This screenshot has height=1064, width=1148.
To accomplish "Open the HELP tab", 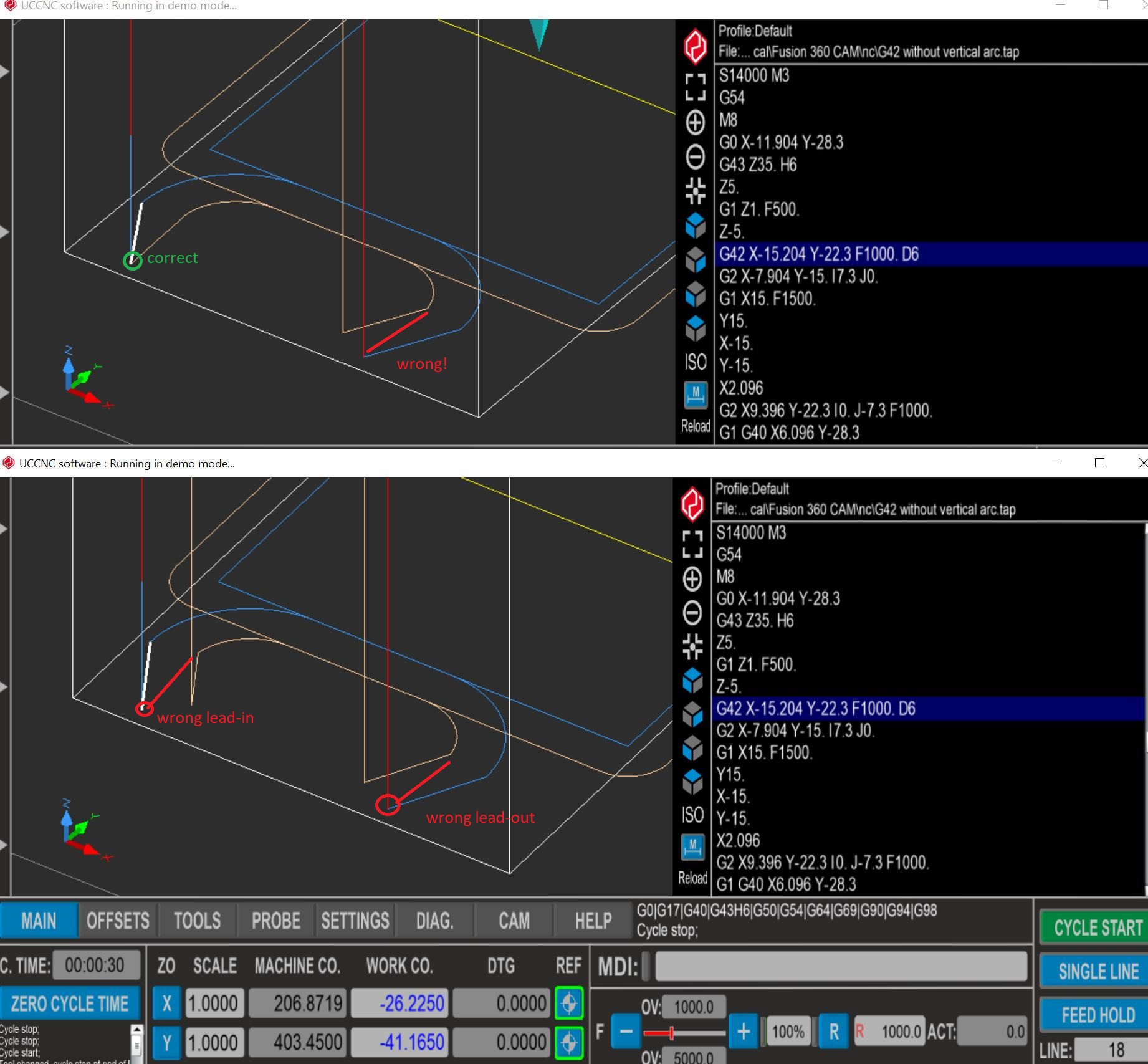I will 593,921.
